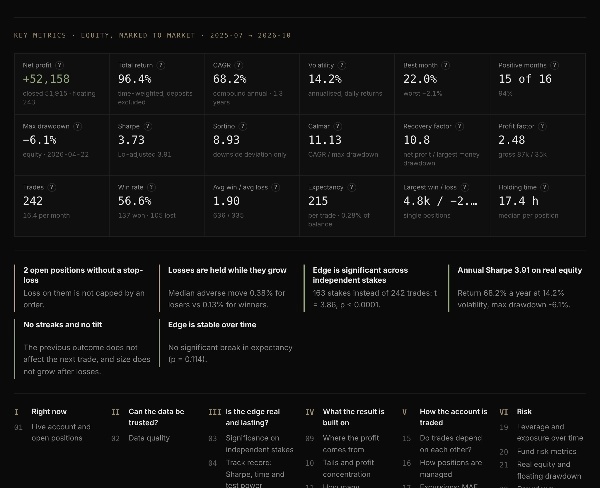Click the 8.93 Sortino value
Image resolution: width=600 pixels, height=488 pixels.
(x=226, y=140)
